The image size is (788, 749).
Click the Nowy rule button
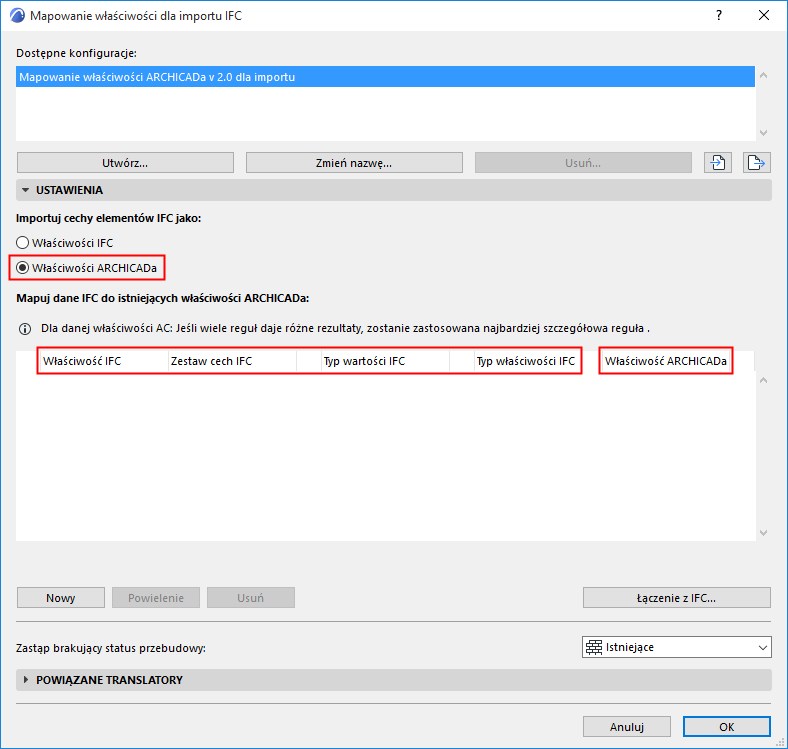[61, 598]
